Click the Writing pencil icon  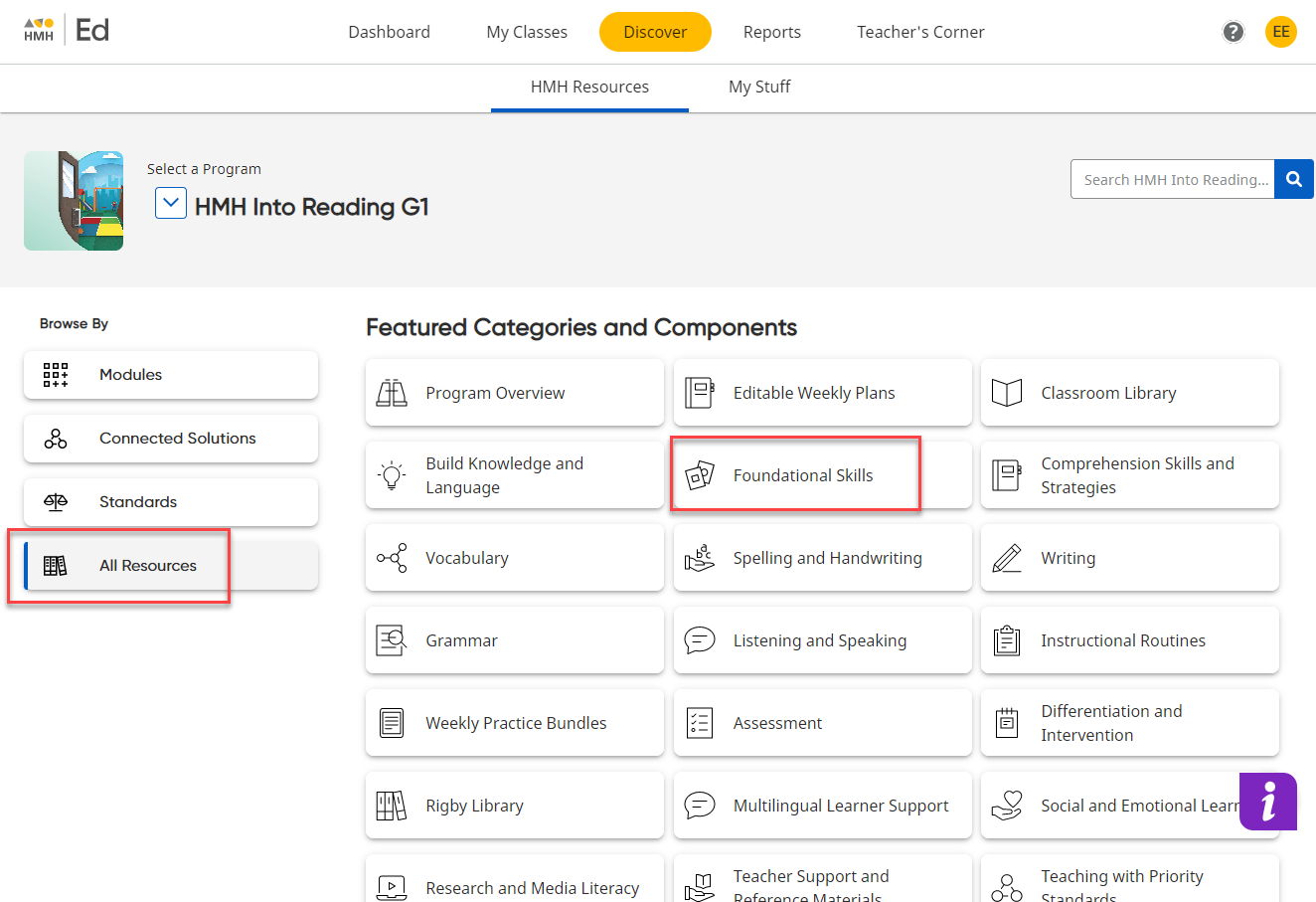[1007, 558]
